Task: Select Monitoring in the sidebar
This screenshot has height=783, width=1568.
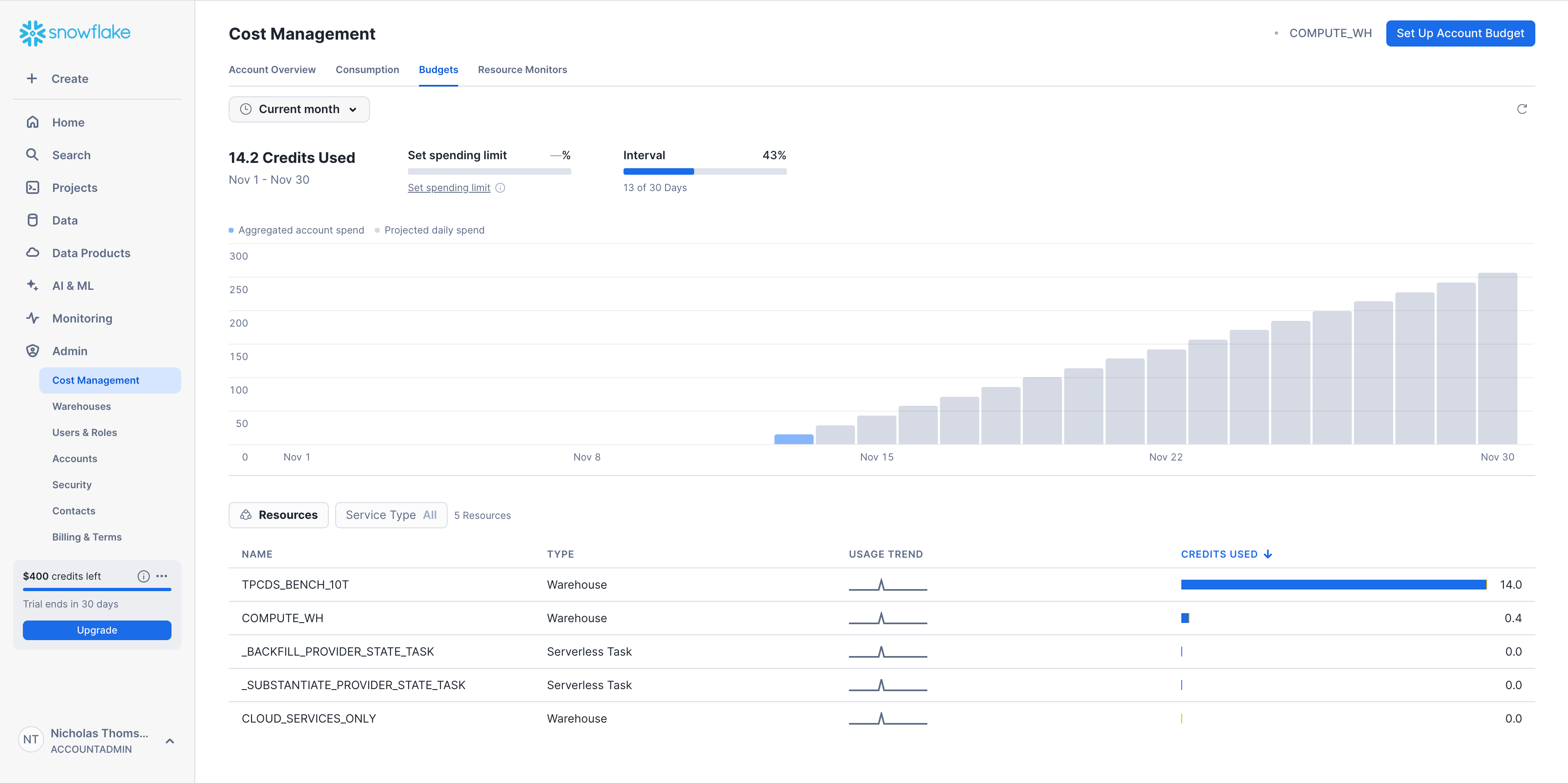Action: click(82, 318)
